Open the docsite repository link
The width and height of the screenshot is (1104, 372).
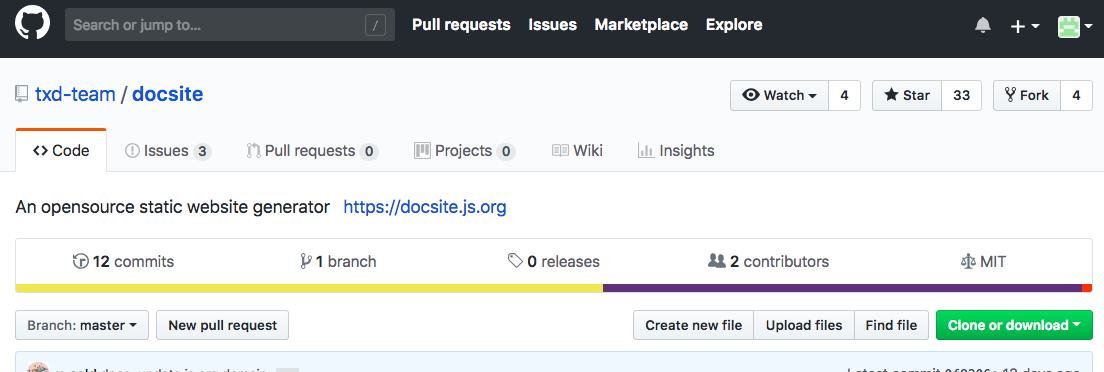[168, 94]
